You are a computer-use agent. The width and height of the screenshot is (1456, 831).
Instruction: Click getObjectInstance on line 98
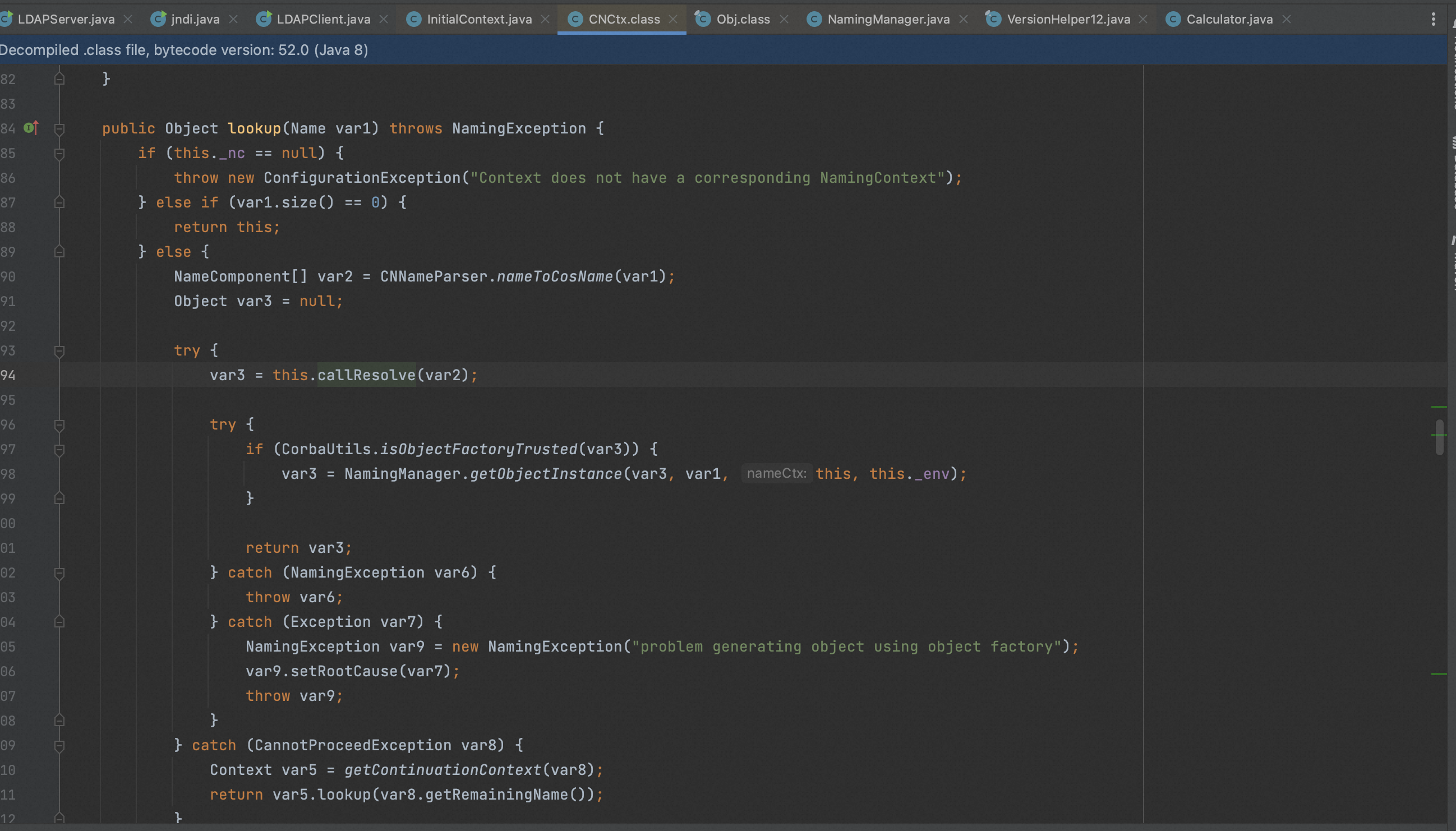(x=546, y=474)
